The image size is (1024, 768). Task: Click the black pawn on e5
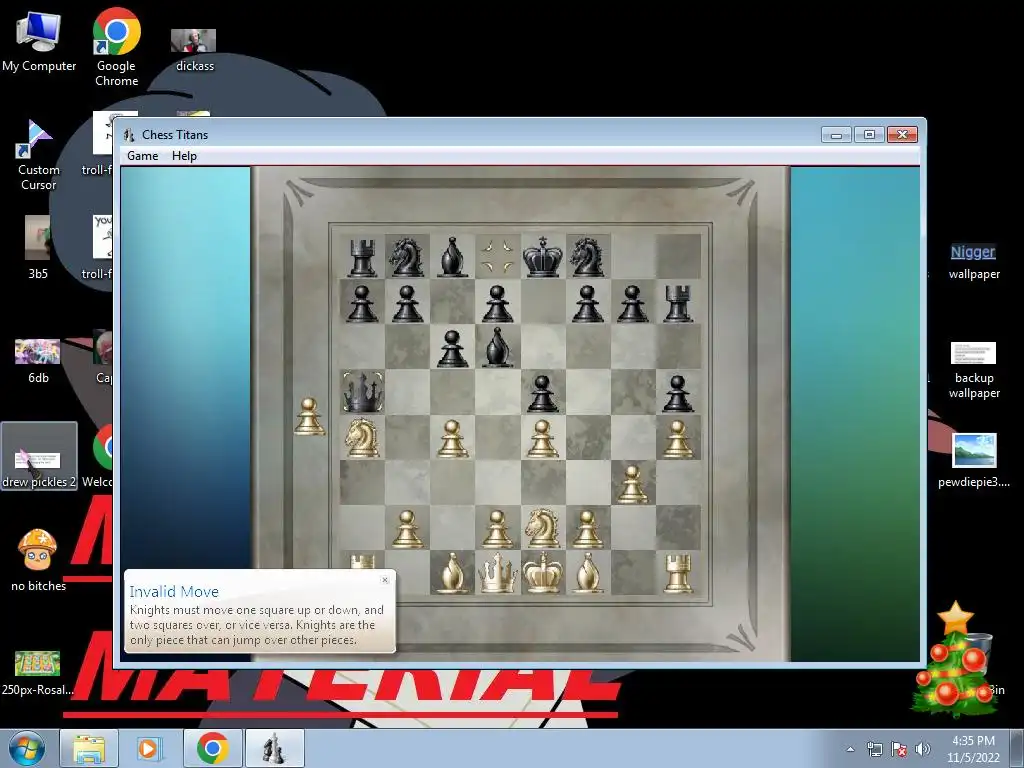pos(542,393)
